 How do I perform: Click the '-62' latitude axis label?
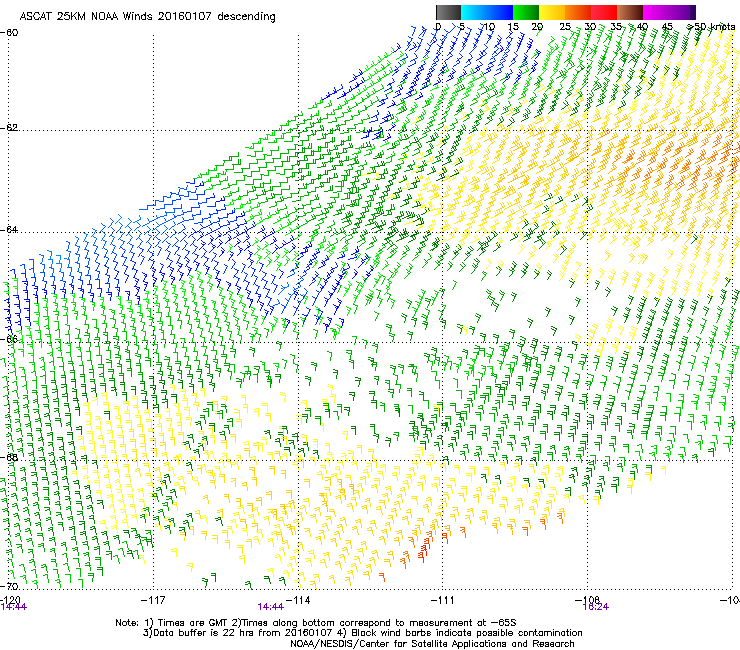coord(10,127)
